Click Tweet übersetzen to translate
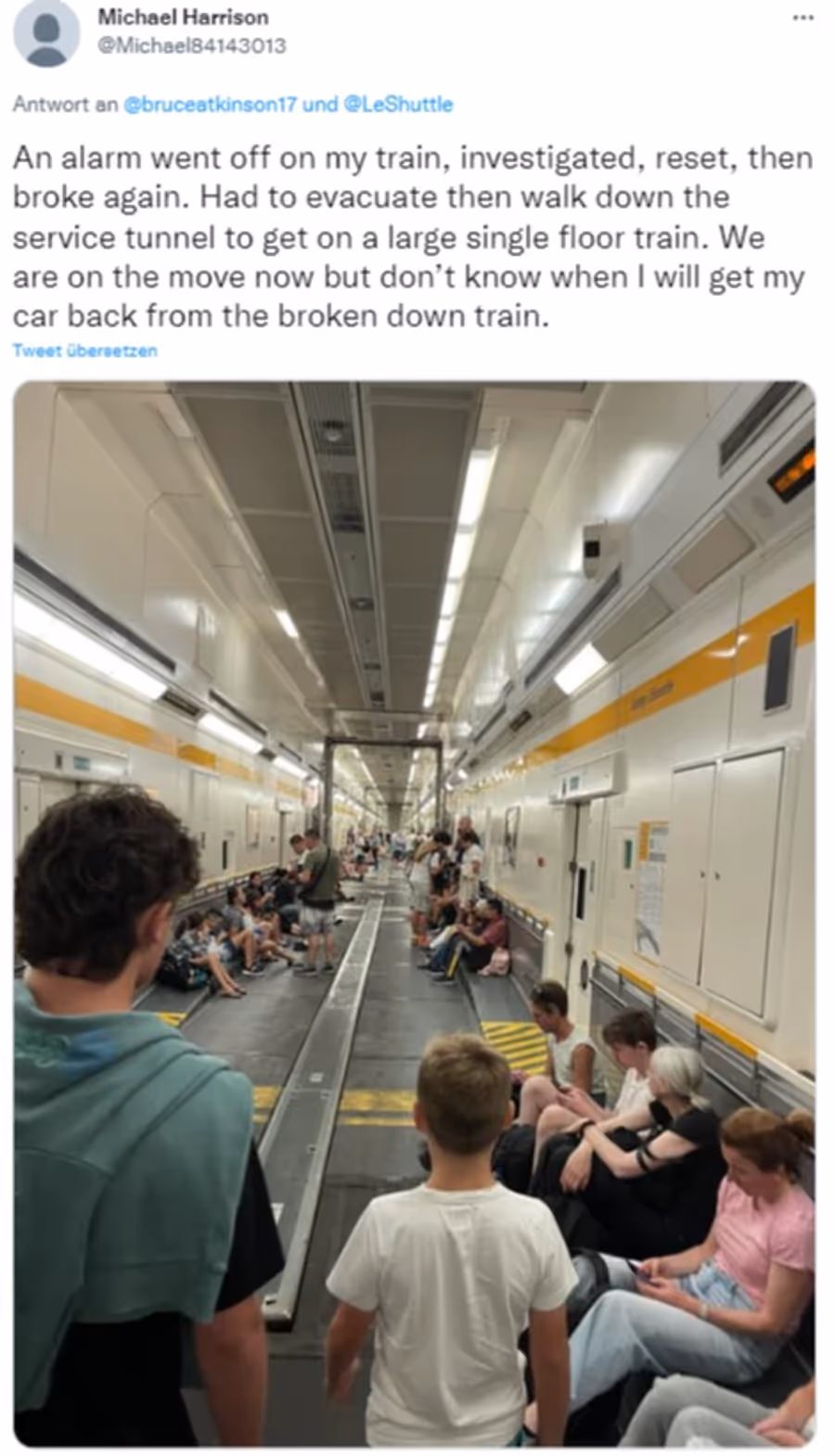Viewport: 835px width, 1456px height. pos(84,350)
